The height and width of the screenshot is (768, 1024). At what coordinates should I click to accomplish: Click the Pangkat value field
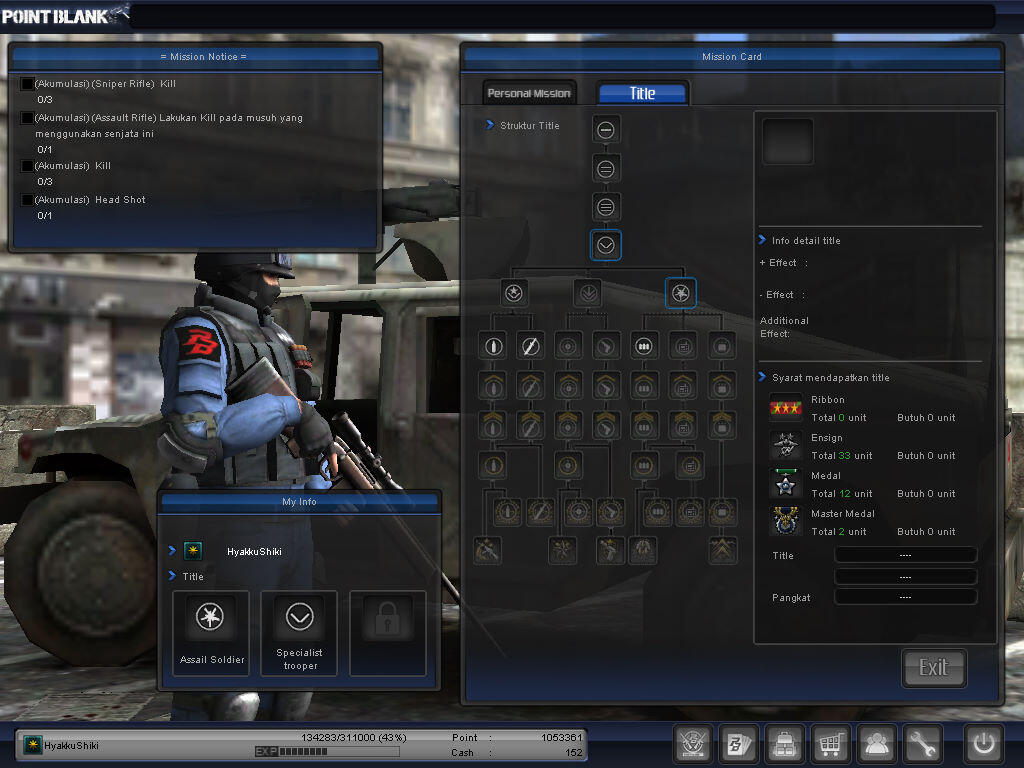[x=906, y=597]
